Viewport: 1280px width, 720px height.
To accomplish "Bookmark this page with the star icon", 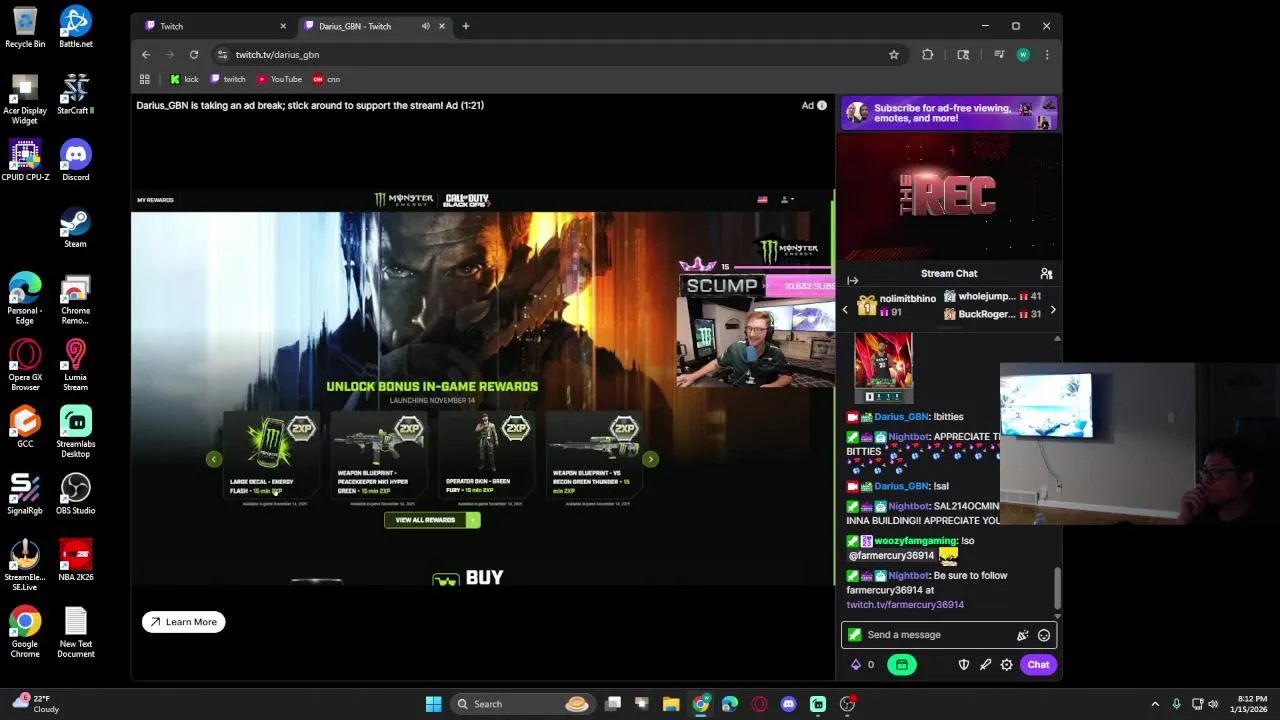I will 894,55.
